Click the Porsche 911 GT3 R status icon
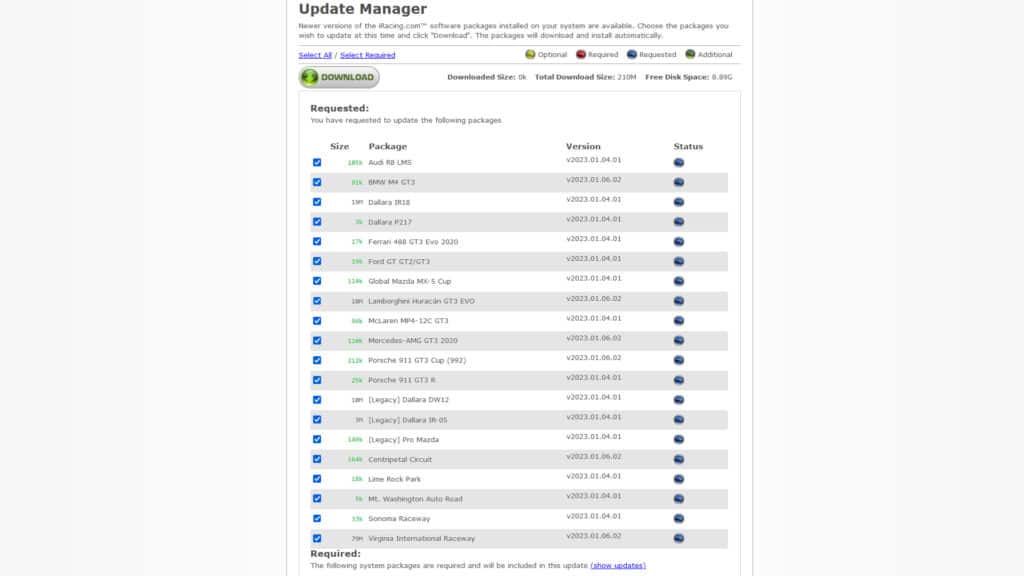Screen dimensions: 1024x576 (x=679, y=380)
